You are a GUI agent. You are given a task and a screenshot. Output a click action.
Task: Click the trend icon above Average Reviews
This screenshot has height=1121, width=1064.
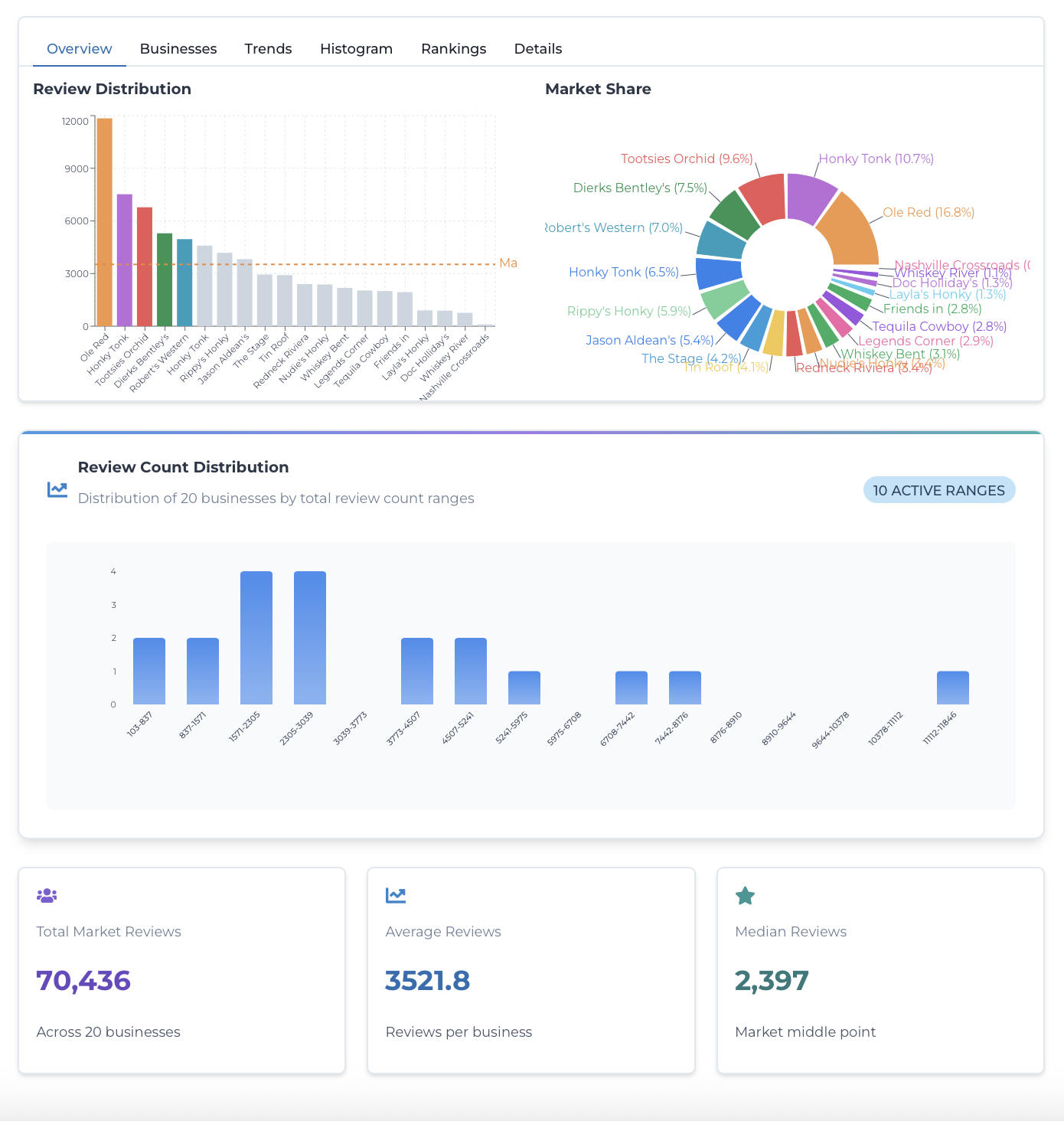[396, 895]
